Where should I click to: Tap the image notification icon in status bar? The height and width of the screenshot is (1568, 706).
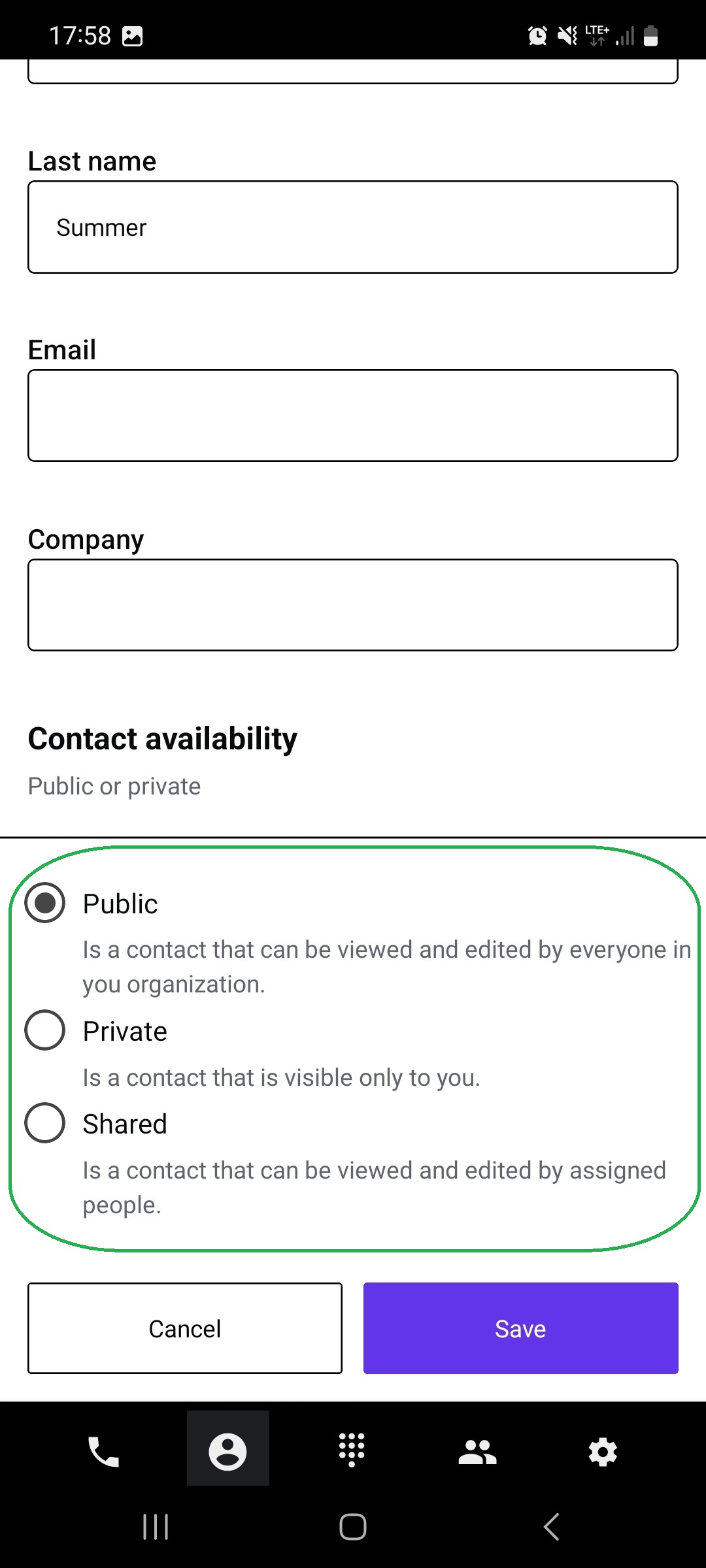[133, 36]
